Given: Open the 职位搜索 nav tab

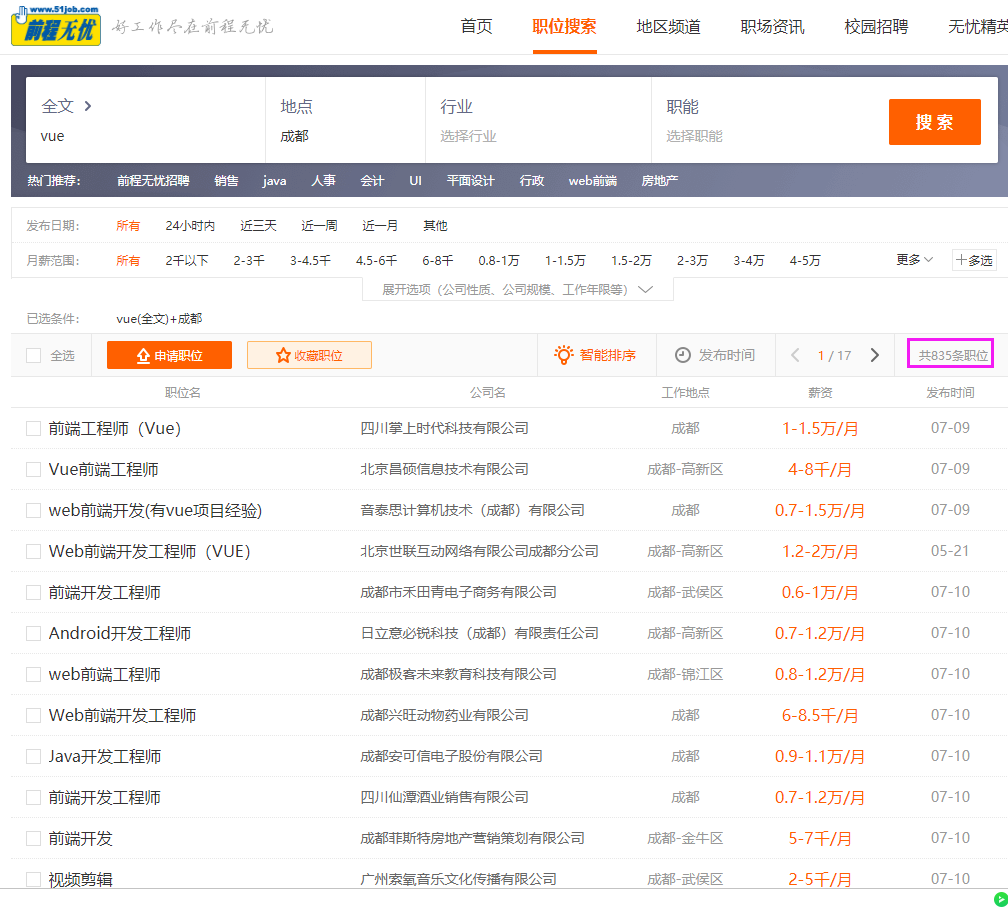Looking at the screenshot, I should pos(564,26).
